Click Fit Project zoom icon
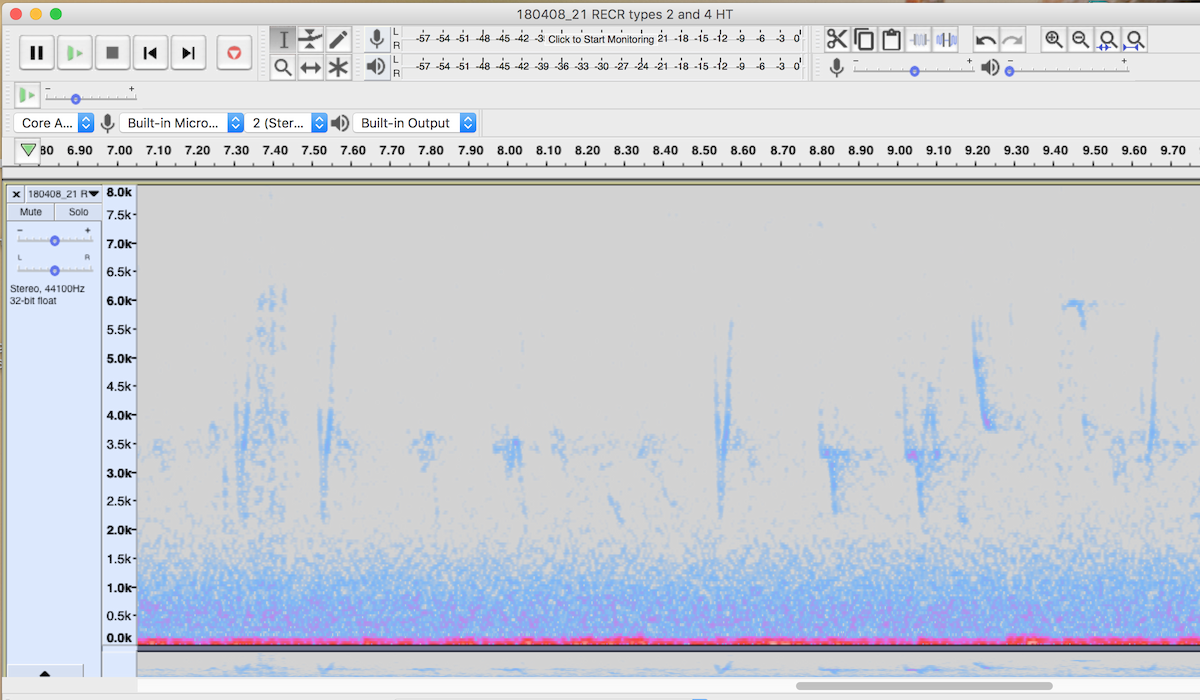The image size is (1200, 700). click(x=1134, y=40)
